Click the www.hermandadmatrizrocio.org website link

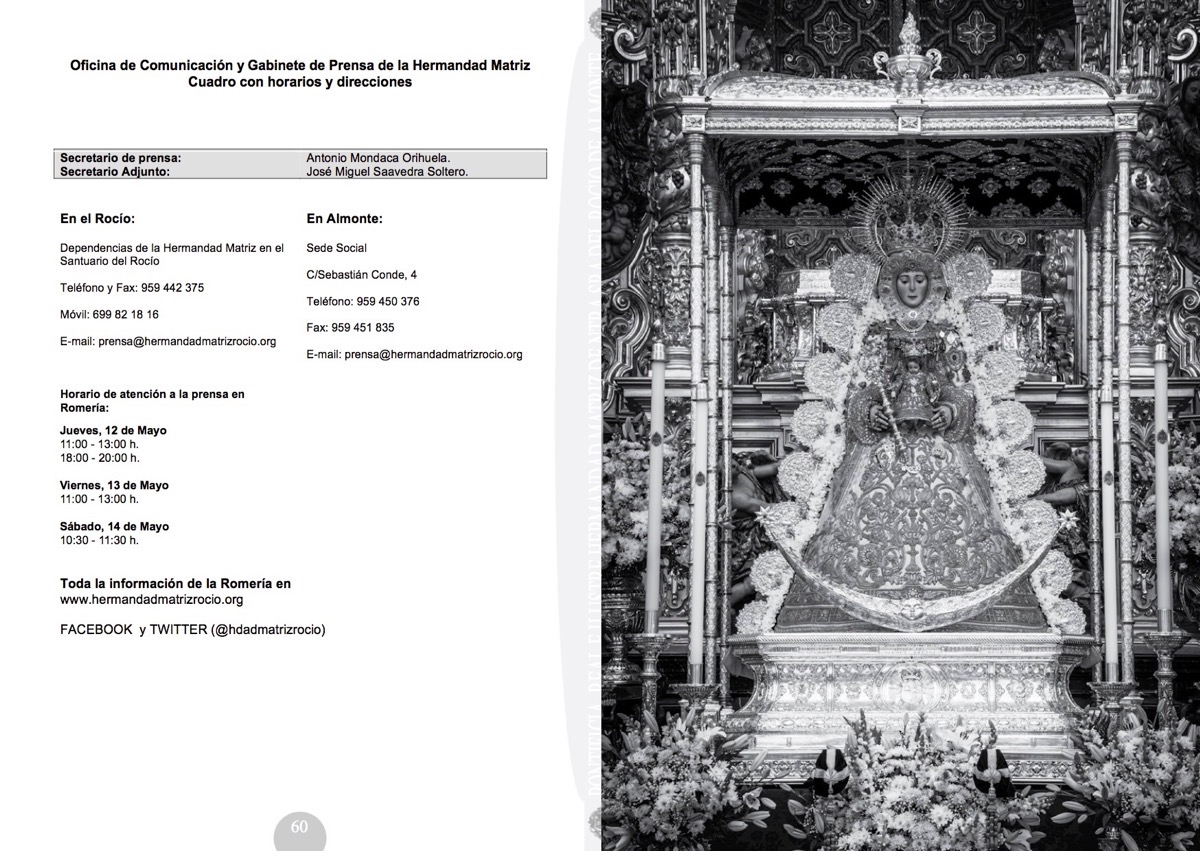[151, 600]
